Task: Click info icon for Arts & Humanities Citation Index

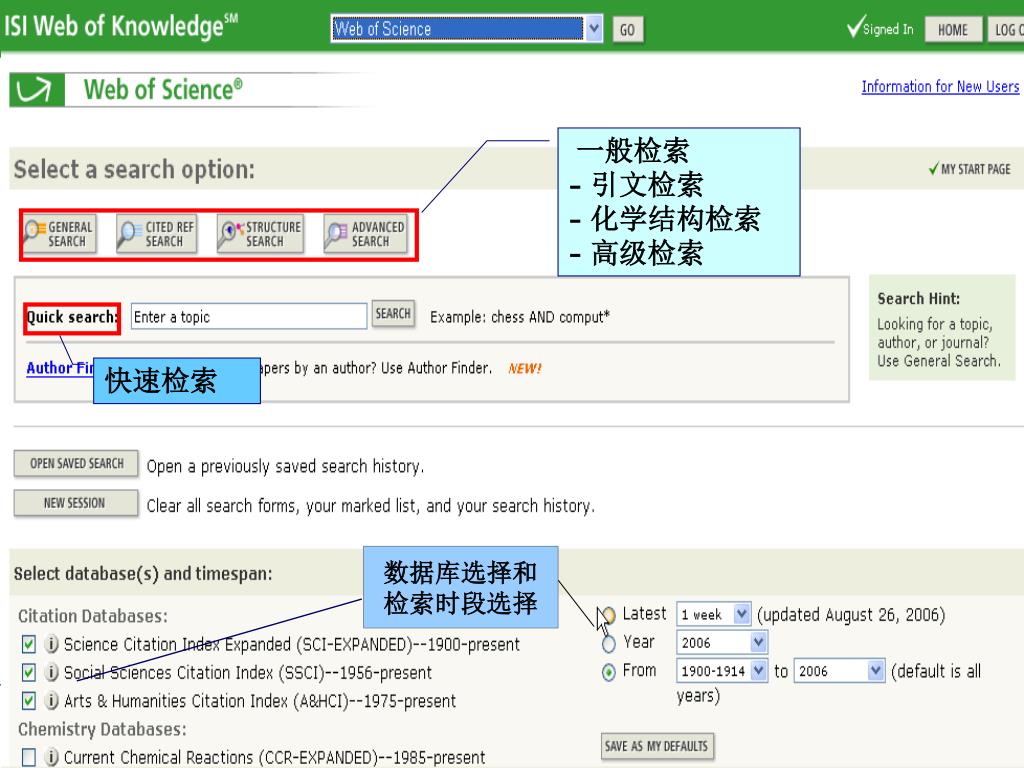Action: click(x=52, y=700)
